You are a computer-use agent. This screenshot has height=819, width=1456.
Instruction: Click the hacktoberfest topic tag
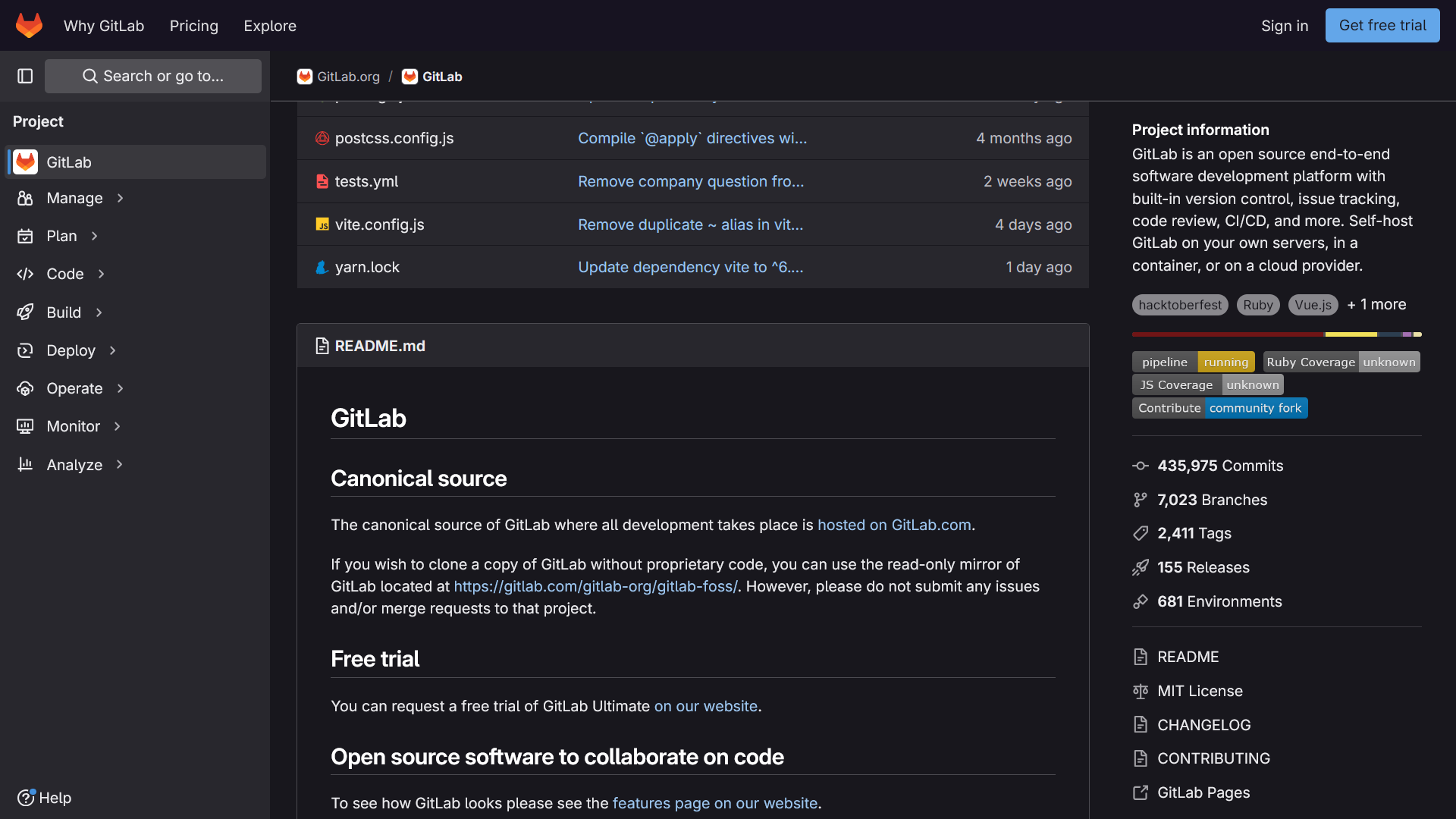coord(1180,305)
